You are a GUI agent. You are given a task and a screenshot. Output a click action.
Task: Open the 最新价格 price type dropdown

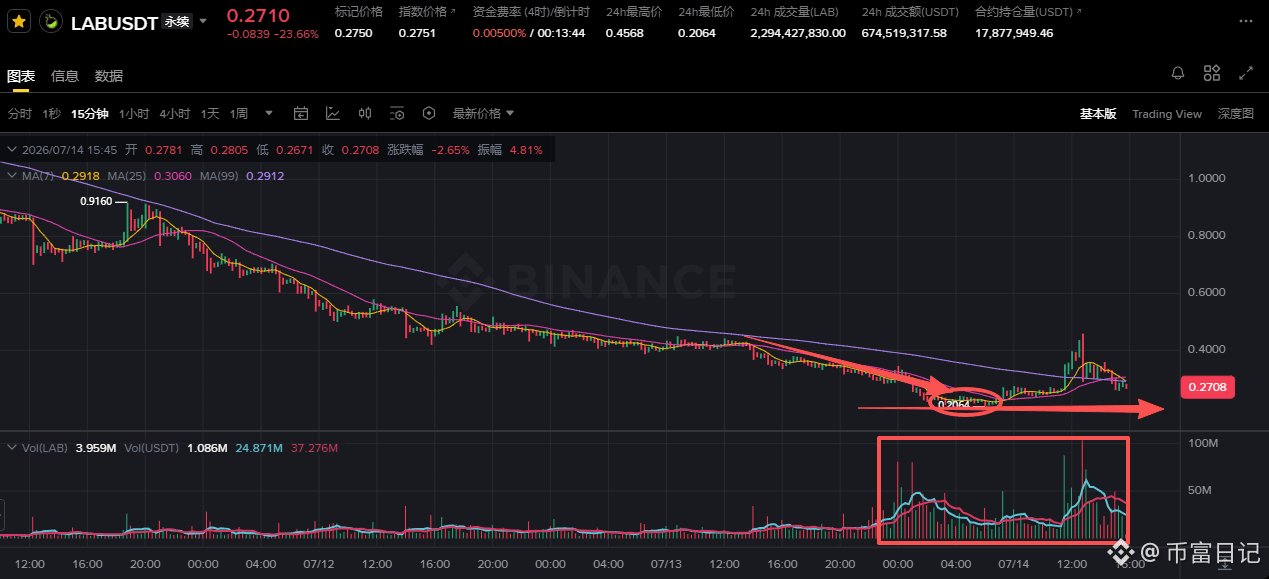(x=484, y=114)
